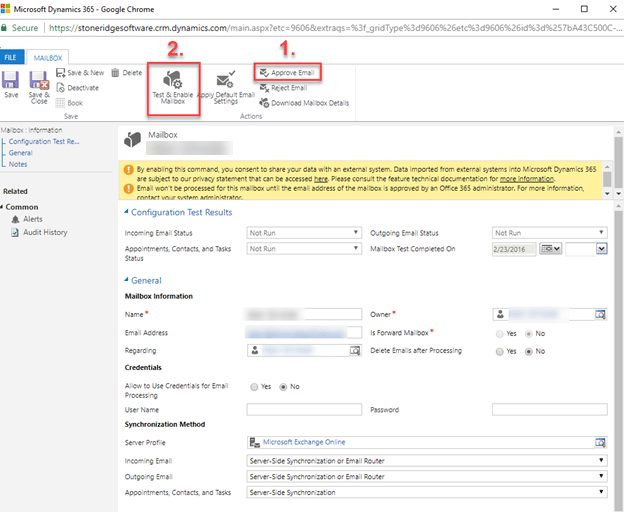Screen dimensions: 624x512
Task: Run Test & Enable Mailbox
Action: 173,87
